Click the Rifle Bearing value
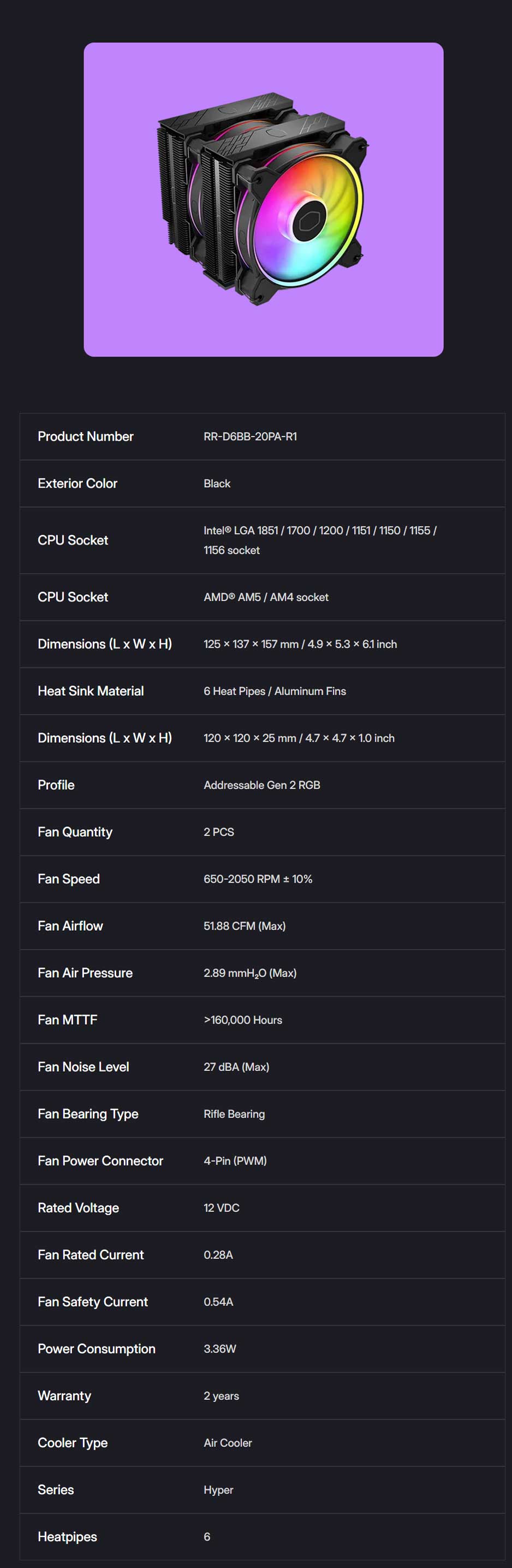The height and width of the screenshot is (1568, 512). click(x=234, y=1114)
